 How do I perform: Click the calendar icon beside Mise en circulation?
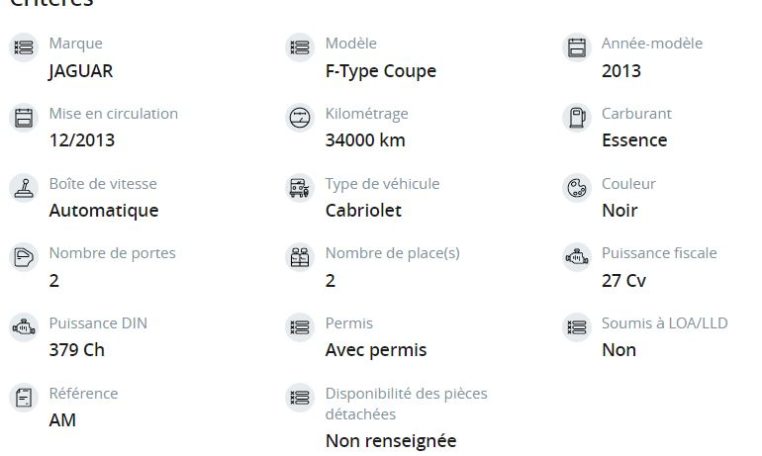tap(24, 118)
